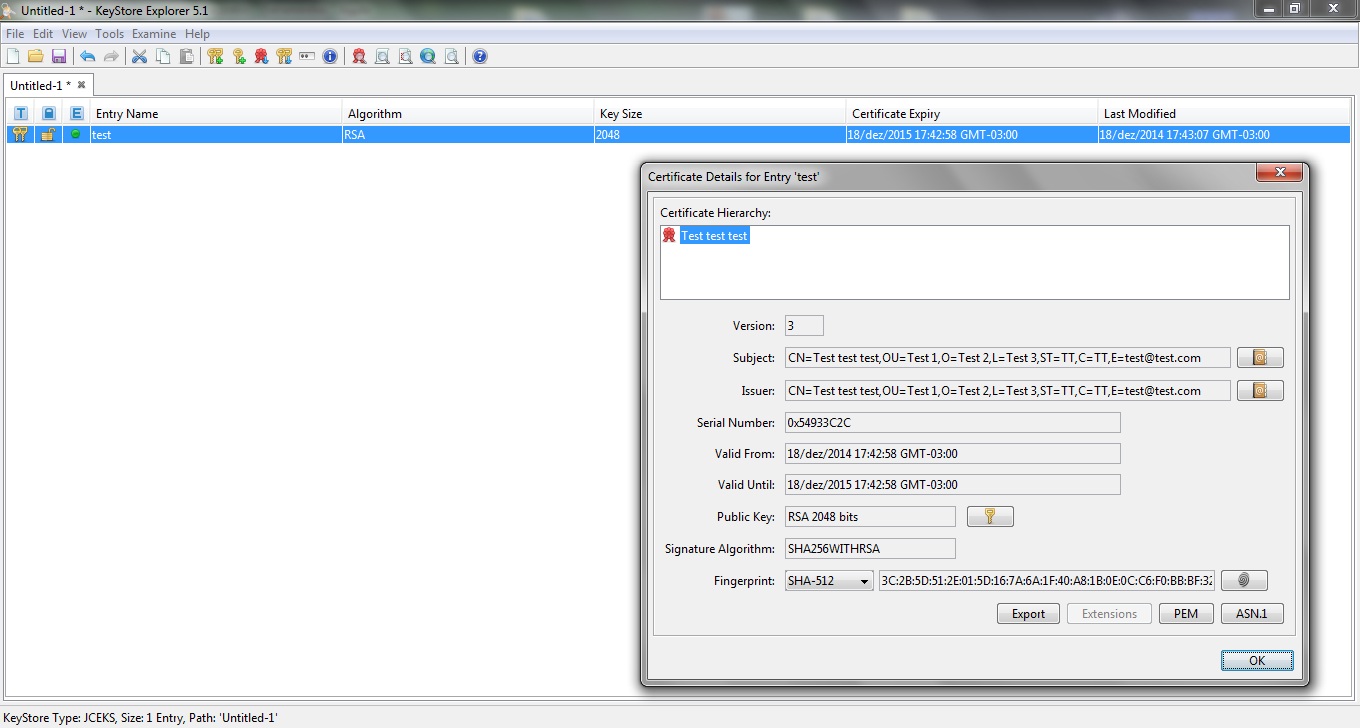This screenshot has width=1360, height=728.
Task: Click the unlocked padlock icon of entry test
Action: (47, 134)
